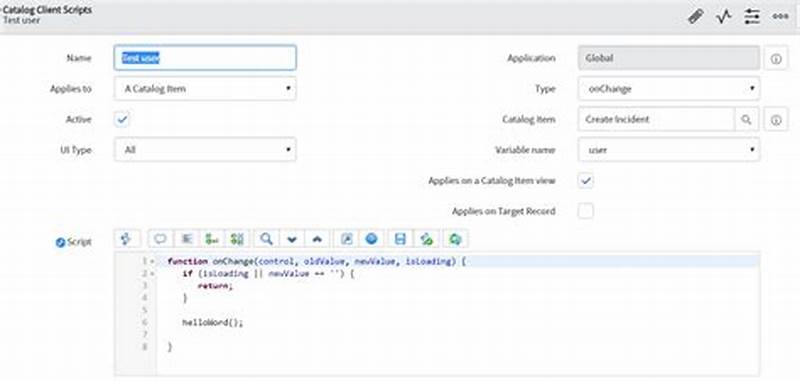This screenshot has width=800, height=381.
Task: Open the UI Type dropdown
Action: click(x=205, y=150)
